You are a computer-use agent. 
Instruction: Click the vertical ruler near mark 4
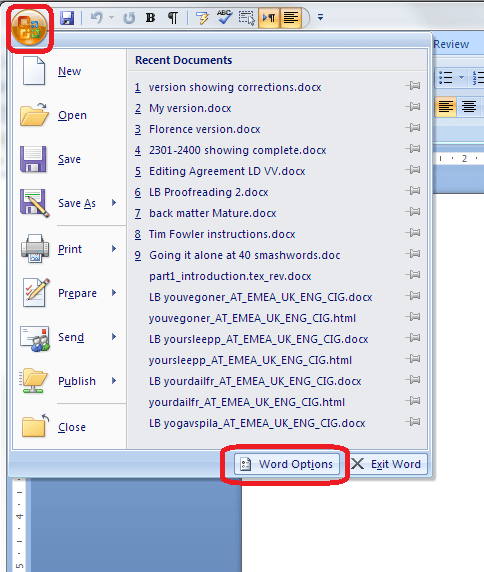point(20,516)
